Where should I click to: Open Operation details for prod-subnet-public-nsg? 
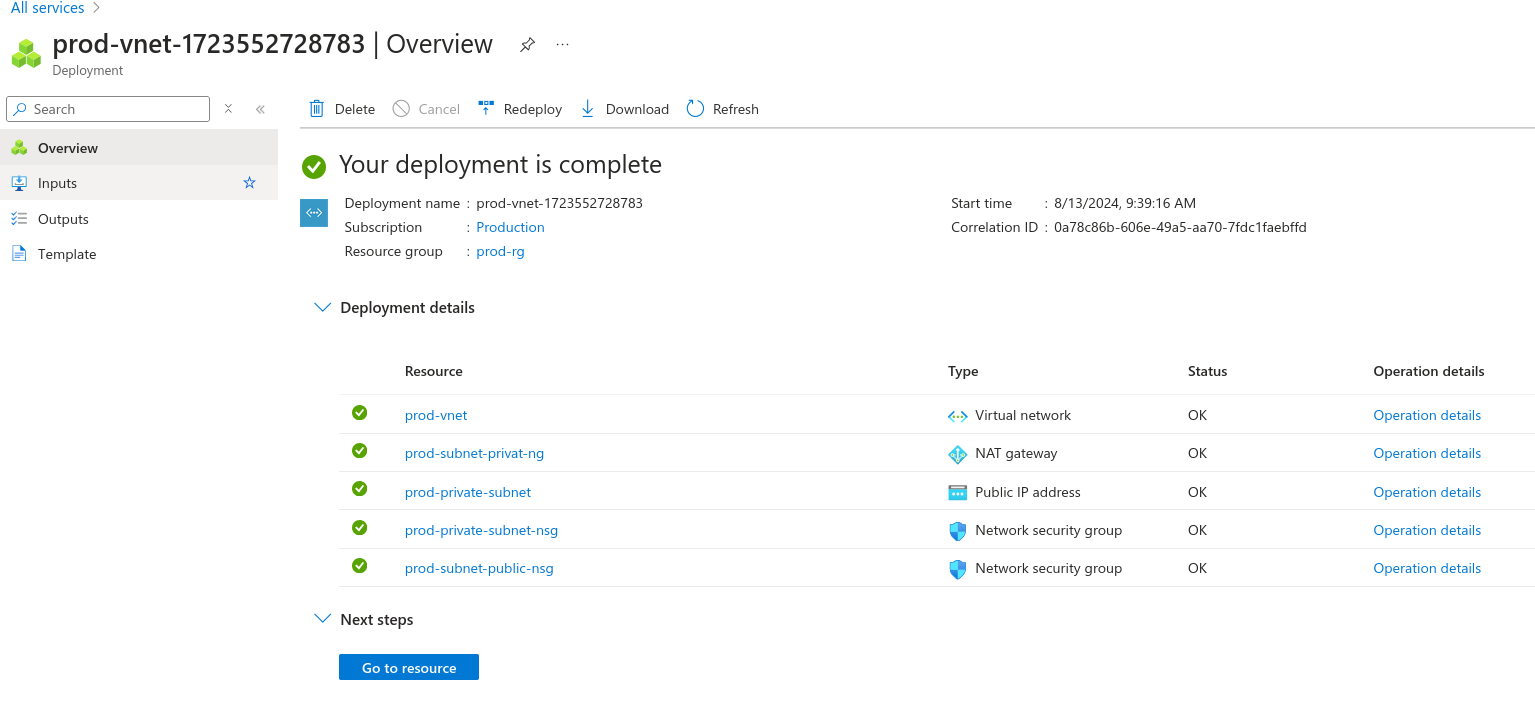coord(1427,568)
